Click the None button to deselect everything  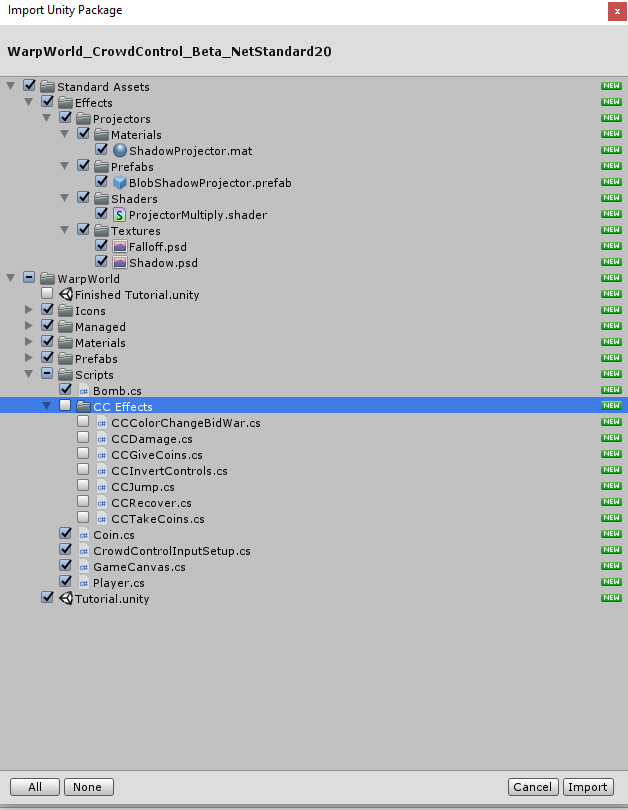click(88, 787)
